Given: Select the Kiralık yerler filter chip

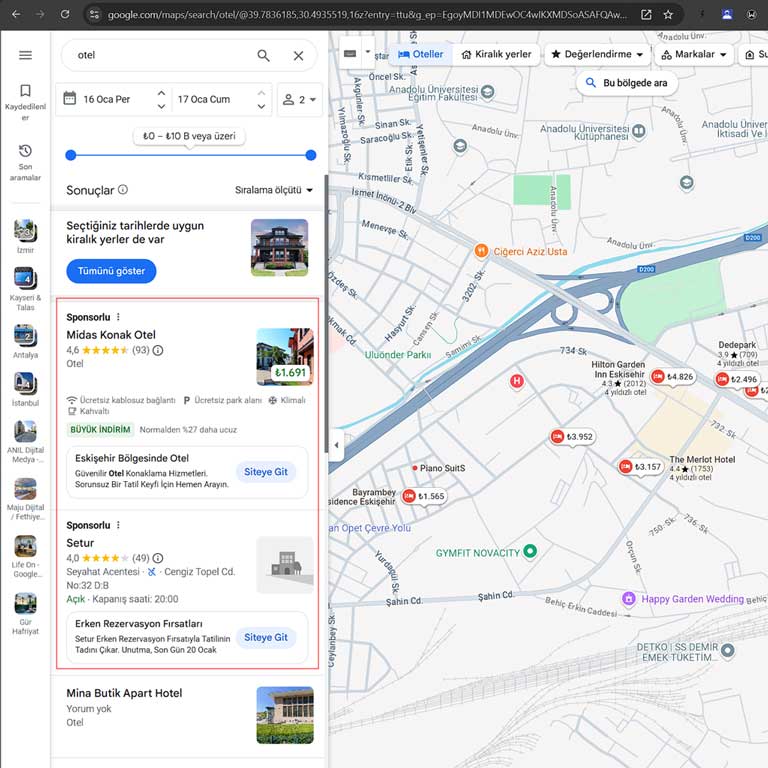Looking at the screenshot, I should 497,54.
